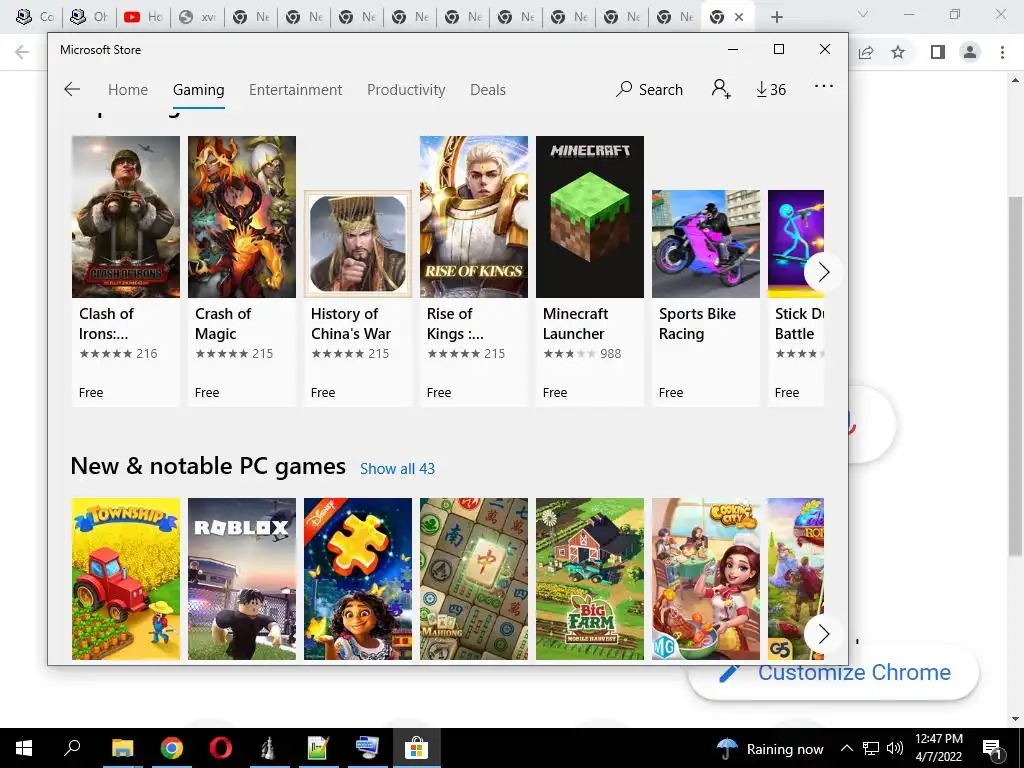The height and width of the screenshot is (768, 1024).
Task: Select the Gaming tab
Action: pyautogui.click(x=199, y=89)
